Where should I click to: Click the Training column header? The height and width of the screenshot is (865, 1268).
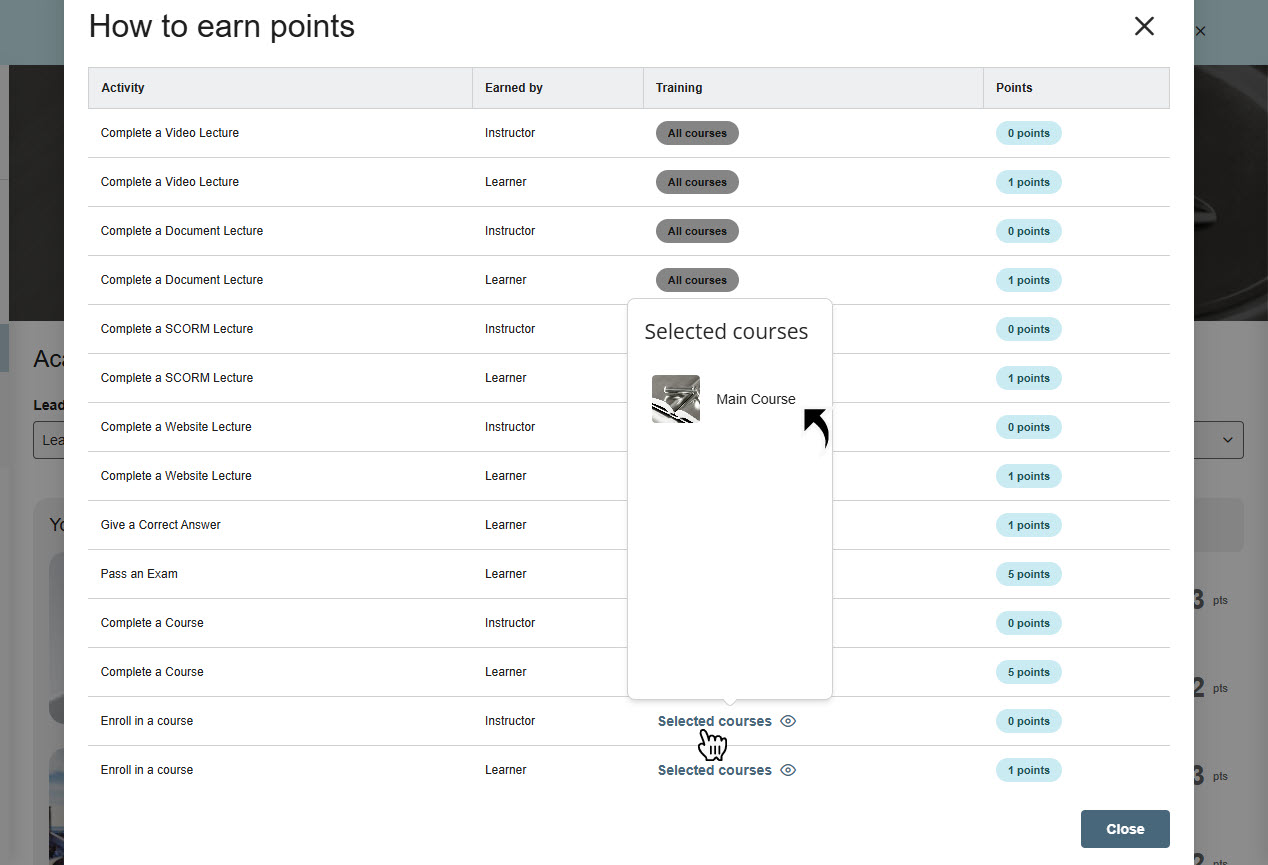(x=679, y=88)
